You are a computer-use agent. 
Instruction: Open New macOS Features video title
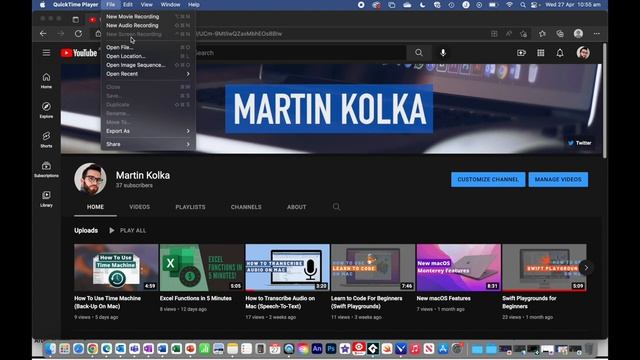(443, 298)
